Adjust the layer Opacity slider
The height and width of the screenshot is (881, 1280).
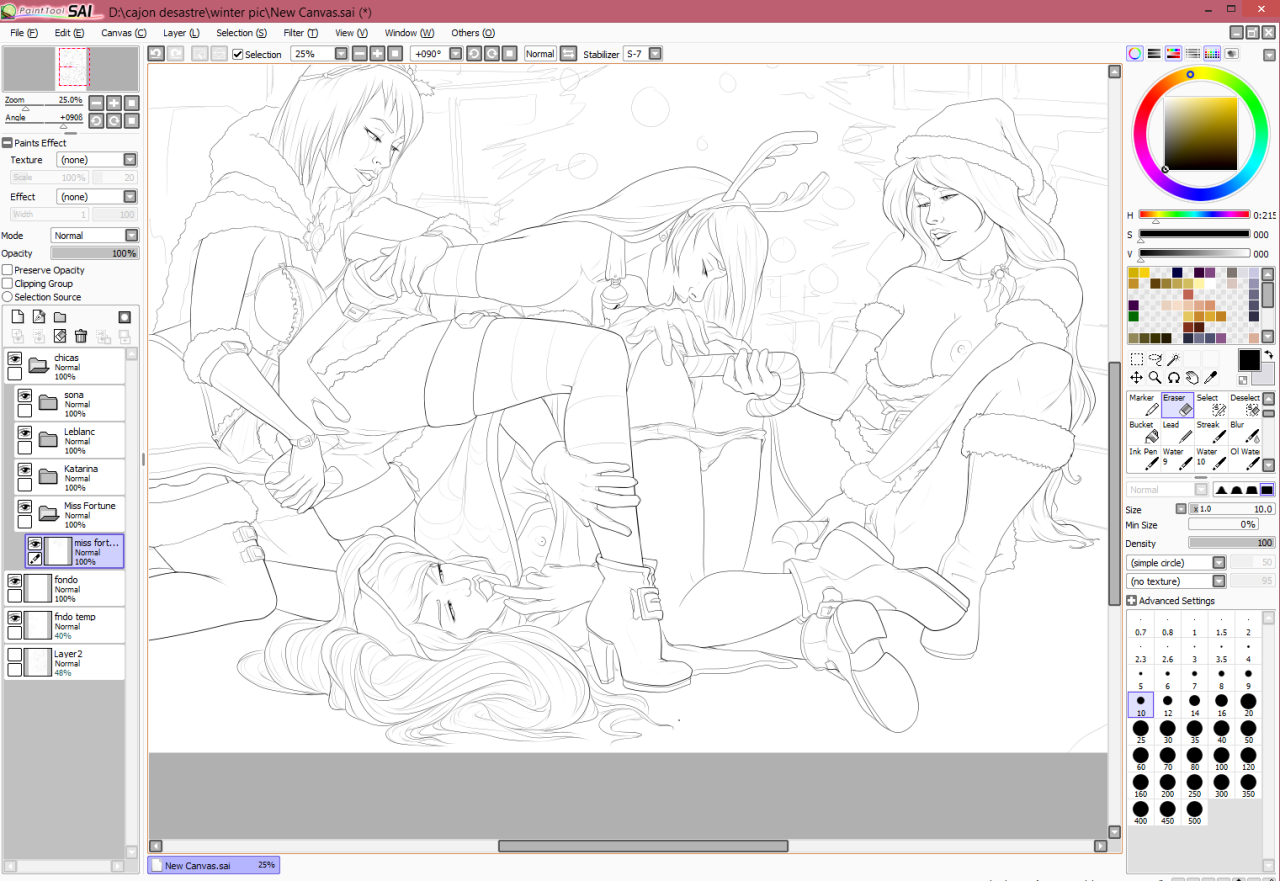click(x=95, y=254)
